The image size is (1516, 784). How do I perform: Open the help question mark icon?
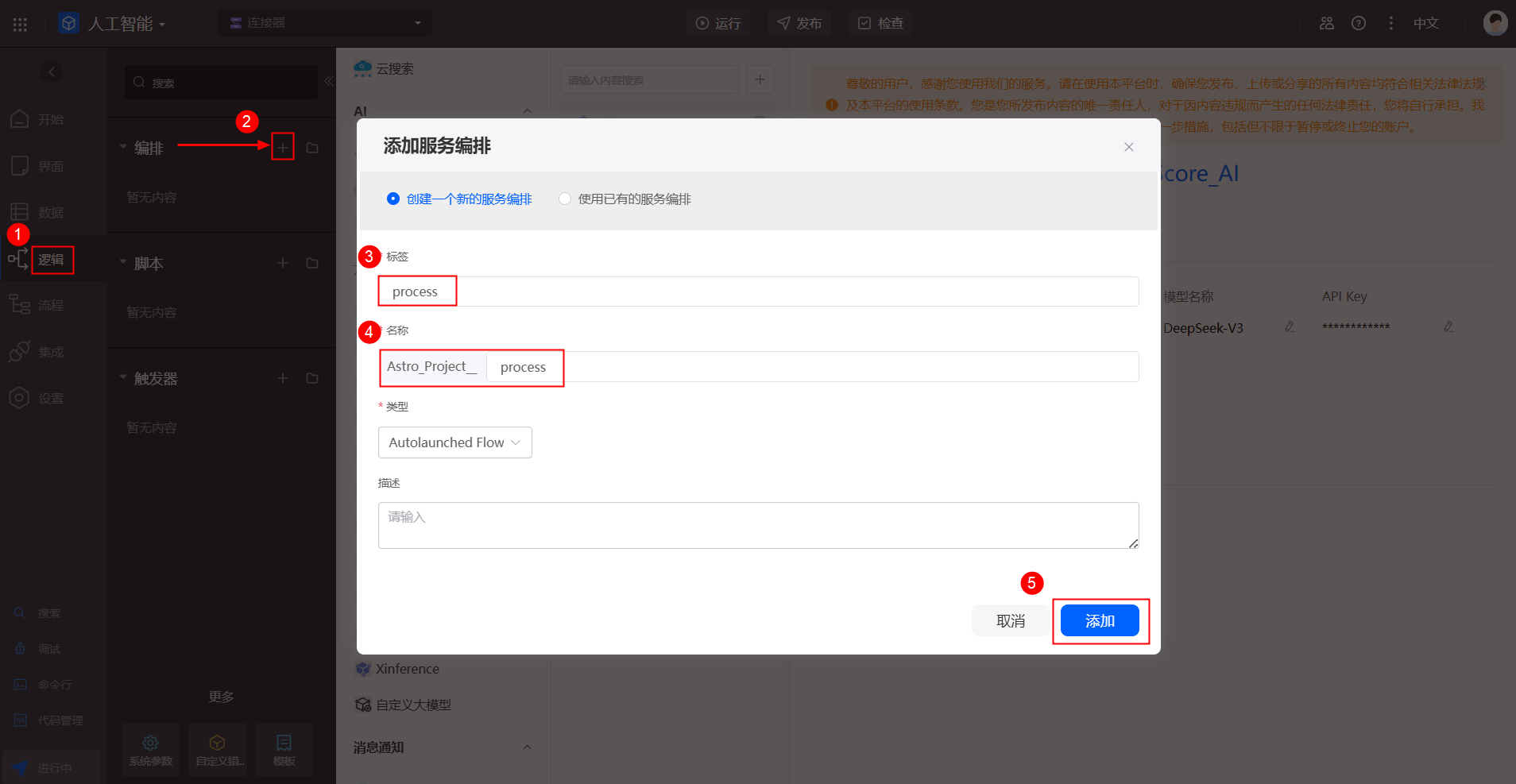pos(1359,23)
